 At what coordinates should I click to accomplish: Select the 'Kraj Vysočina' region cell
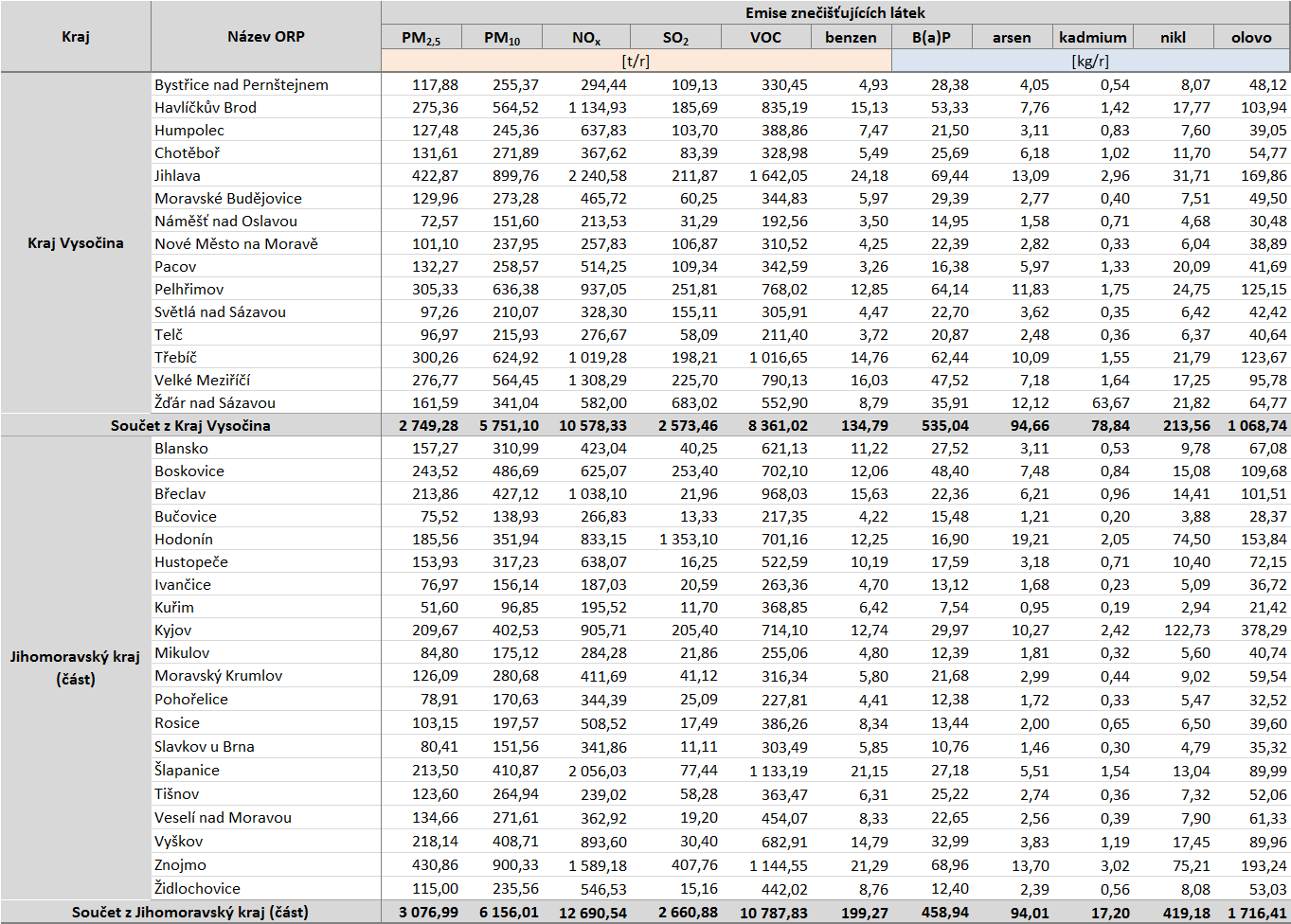point(76,243)
